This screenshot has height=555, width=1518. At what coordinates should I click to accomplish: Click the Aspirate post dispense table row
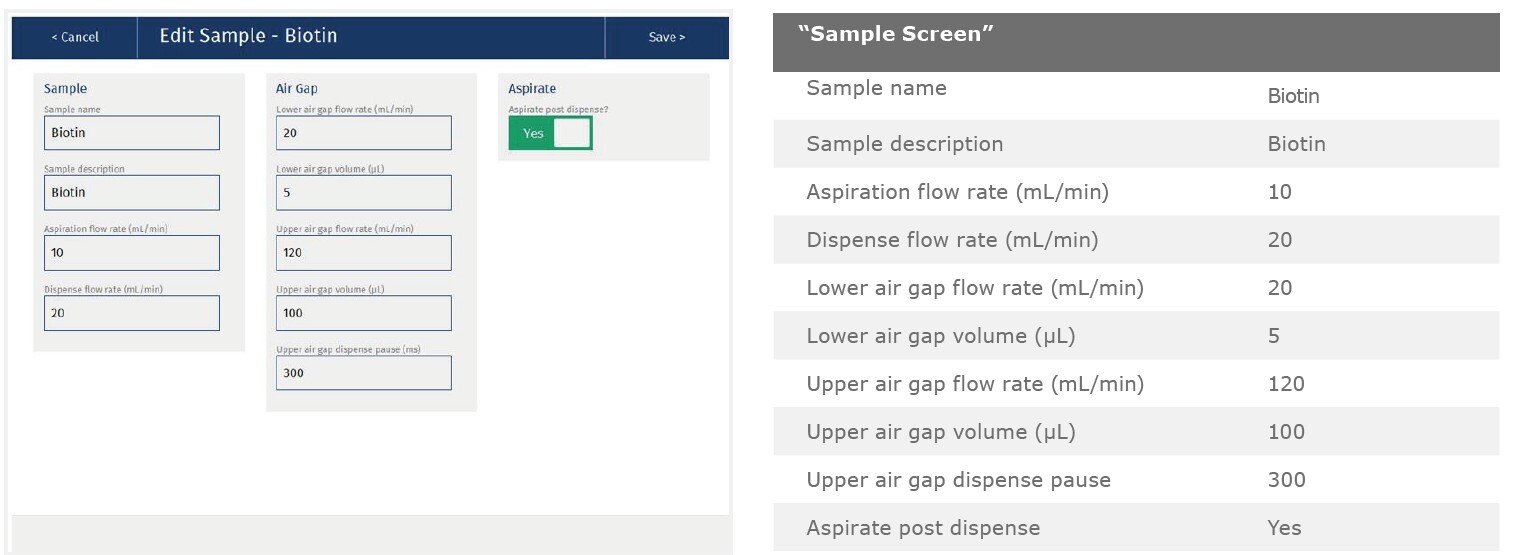tap(1135, 528)
